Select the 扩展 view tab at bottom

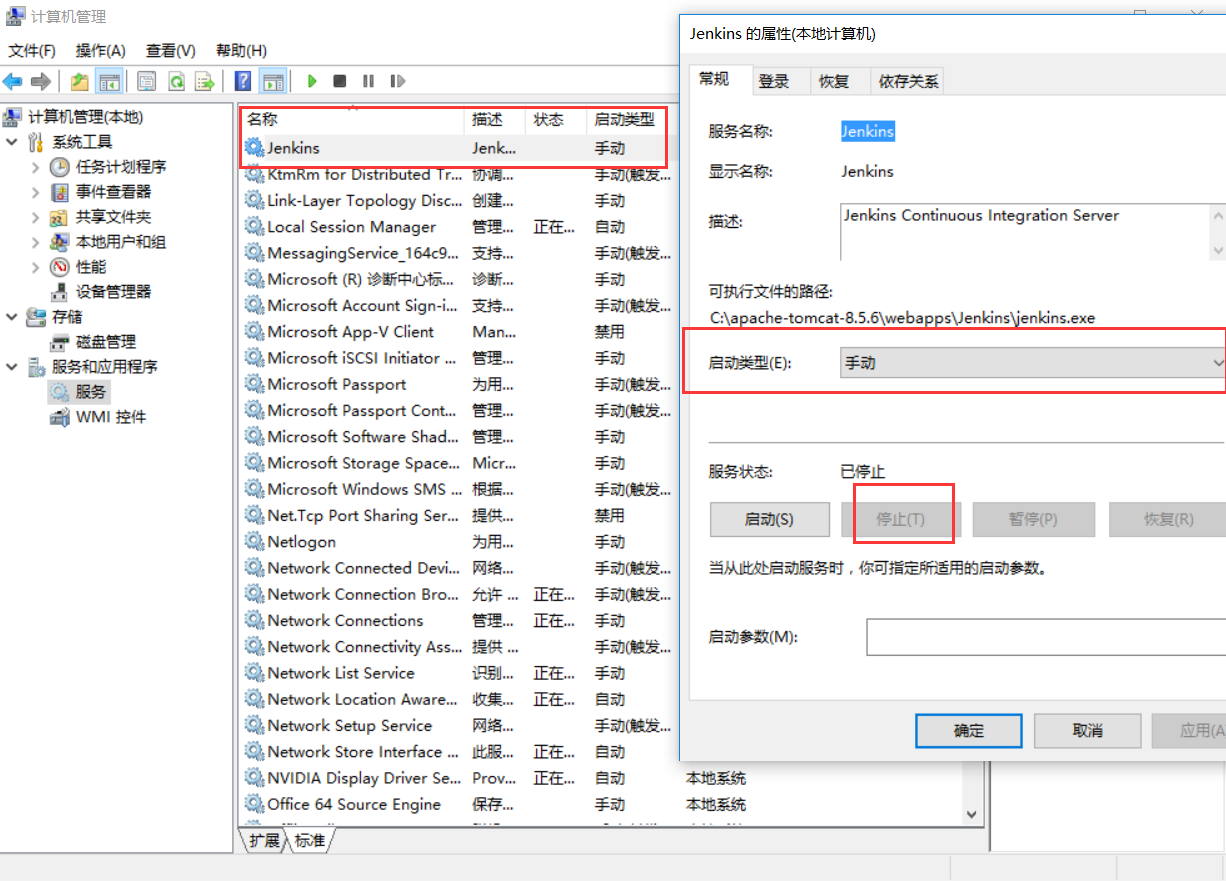264,840
